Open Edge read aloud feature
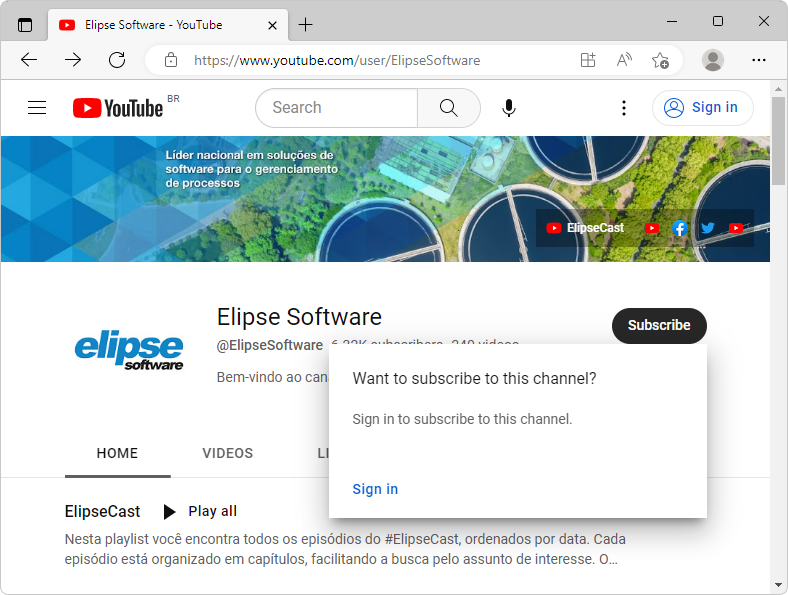Viewport: 788px width, 595px height. coord(624,60)
